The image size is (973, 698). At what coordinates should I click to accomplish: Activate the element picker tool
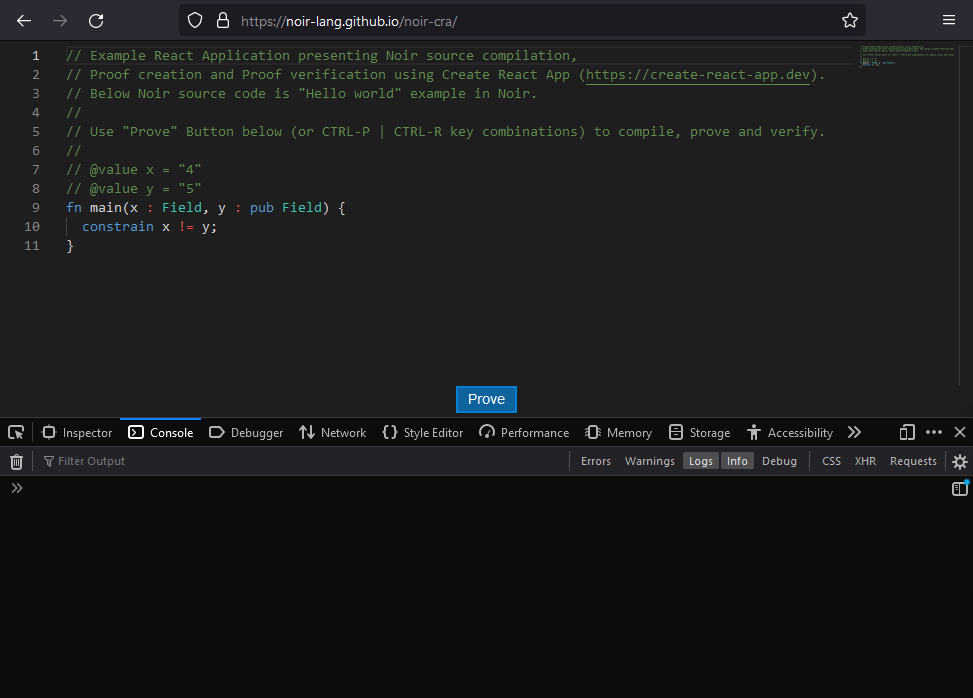click(16, 432)
